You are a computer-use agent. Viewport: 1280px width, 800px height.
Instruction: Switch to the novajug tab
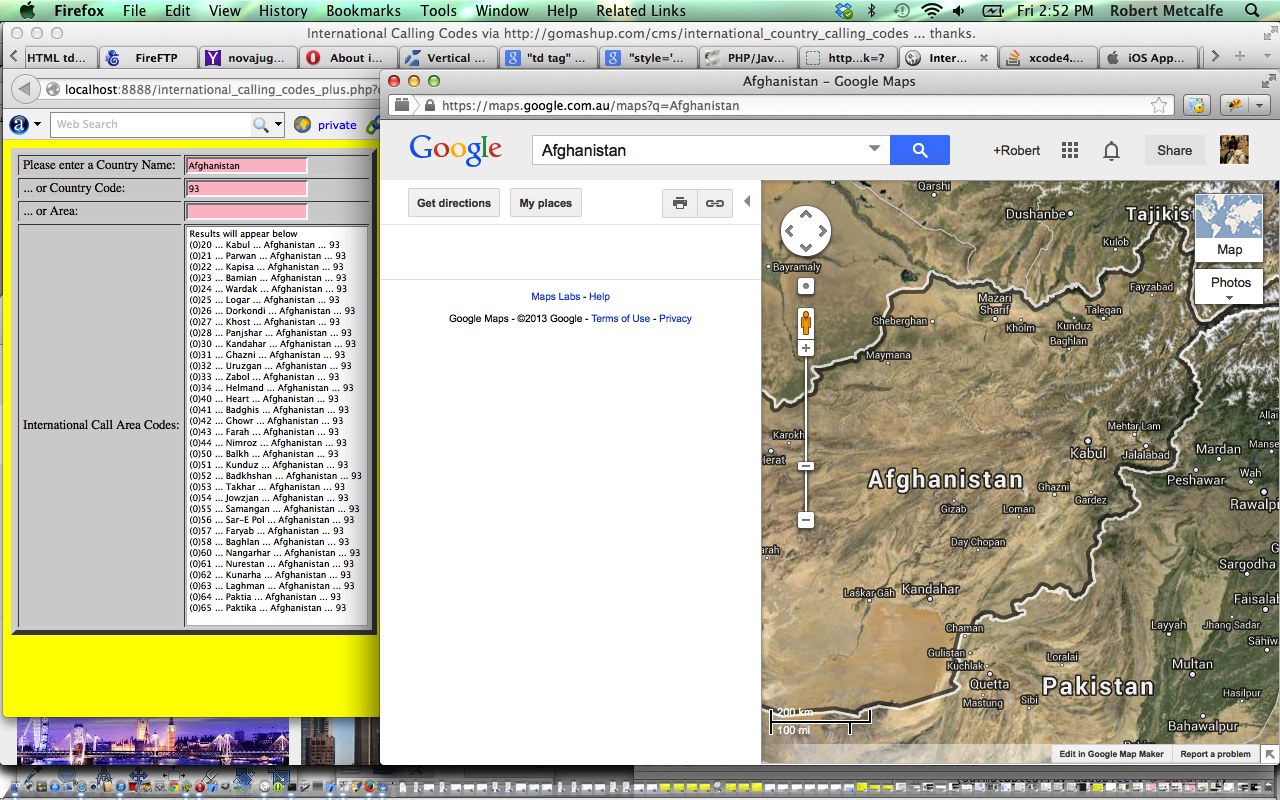[x=248, y=58]
